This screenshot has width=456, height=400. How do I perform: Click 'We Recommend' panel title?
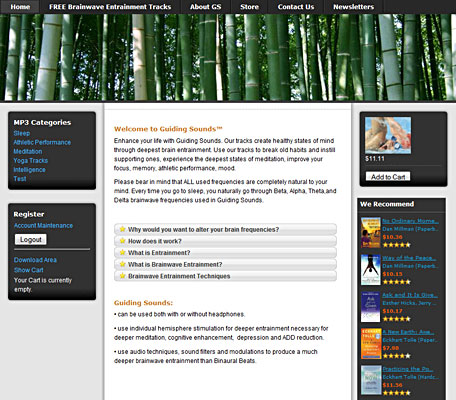[x=387, y=204]
